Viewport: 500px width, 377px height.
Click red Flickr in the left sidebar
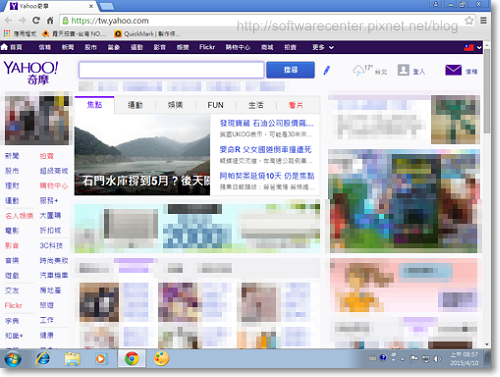click(x=13, y=305)
